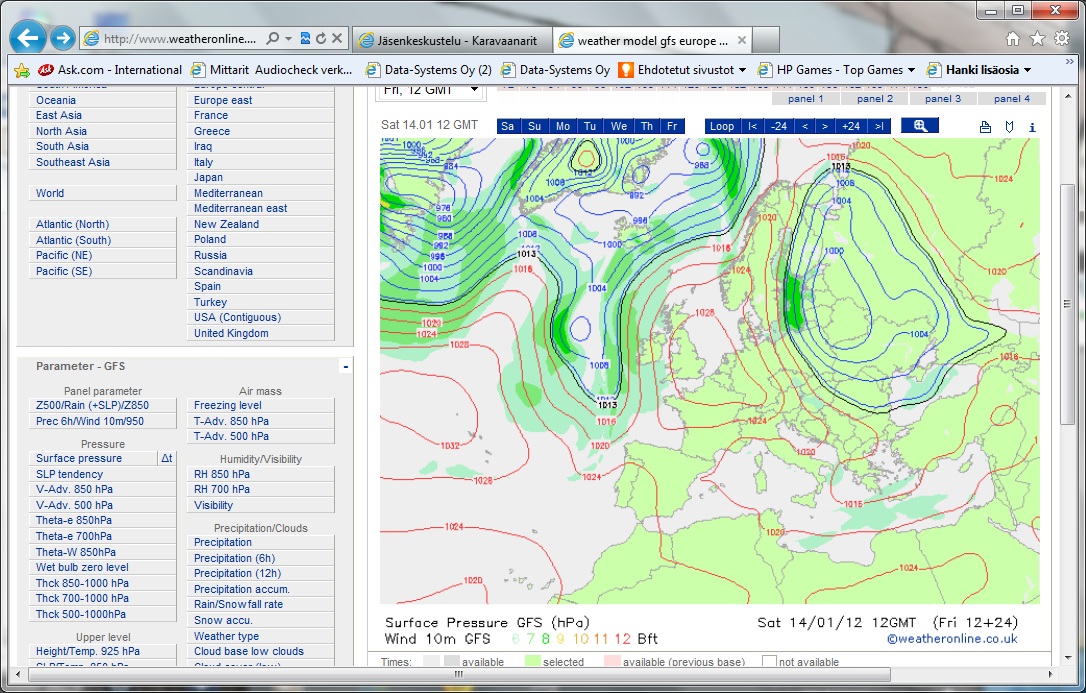Expand the HP Games - Top Games dropdown arrow
Screen dimensions: 1086x693
click(x=911, y=70)
